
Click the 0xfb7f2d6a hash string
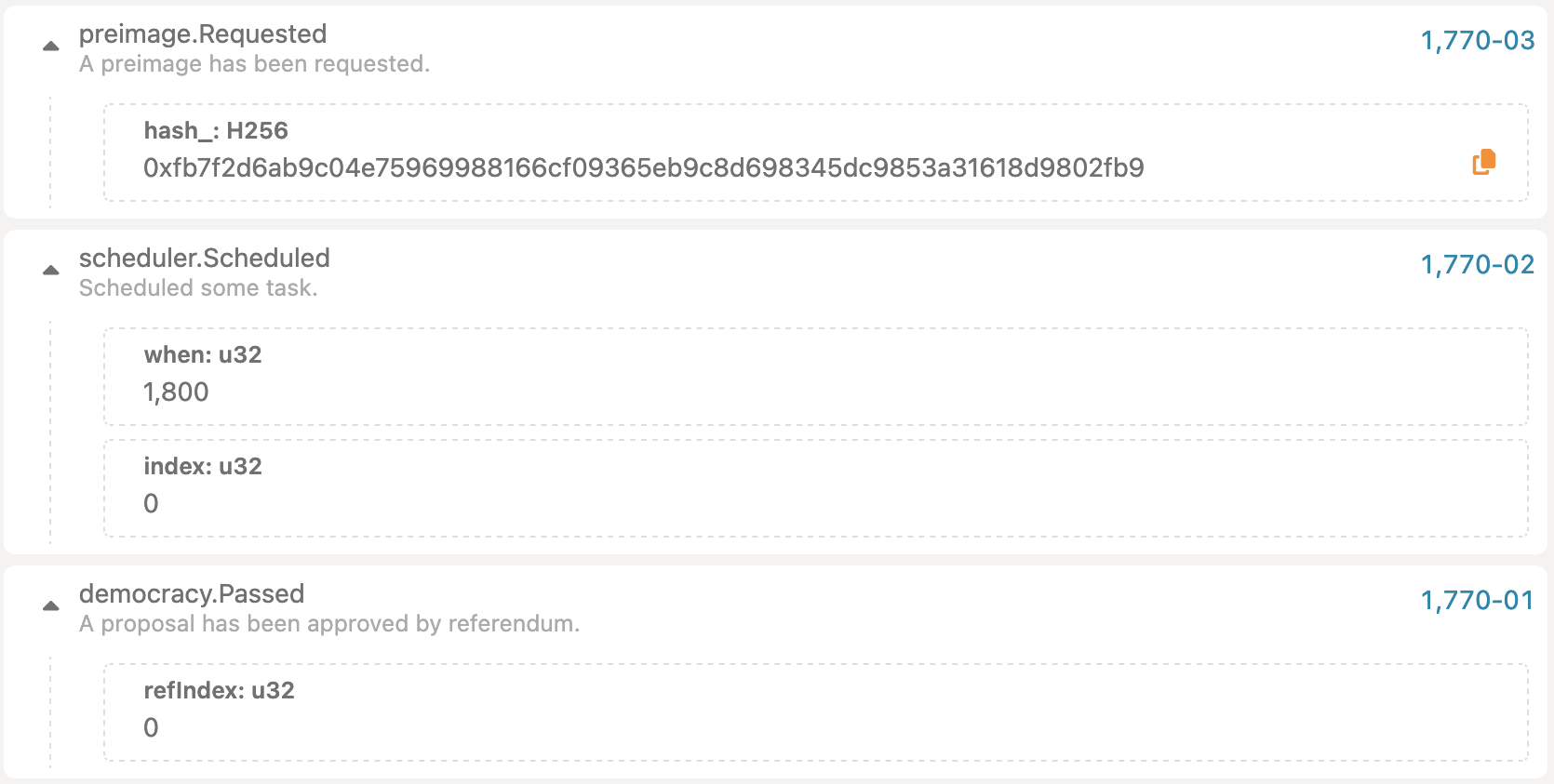tap(643, 168)
